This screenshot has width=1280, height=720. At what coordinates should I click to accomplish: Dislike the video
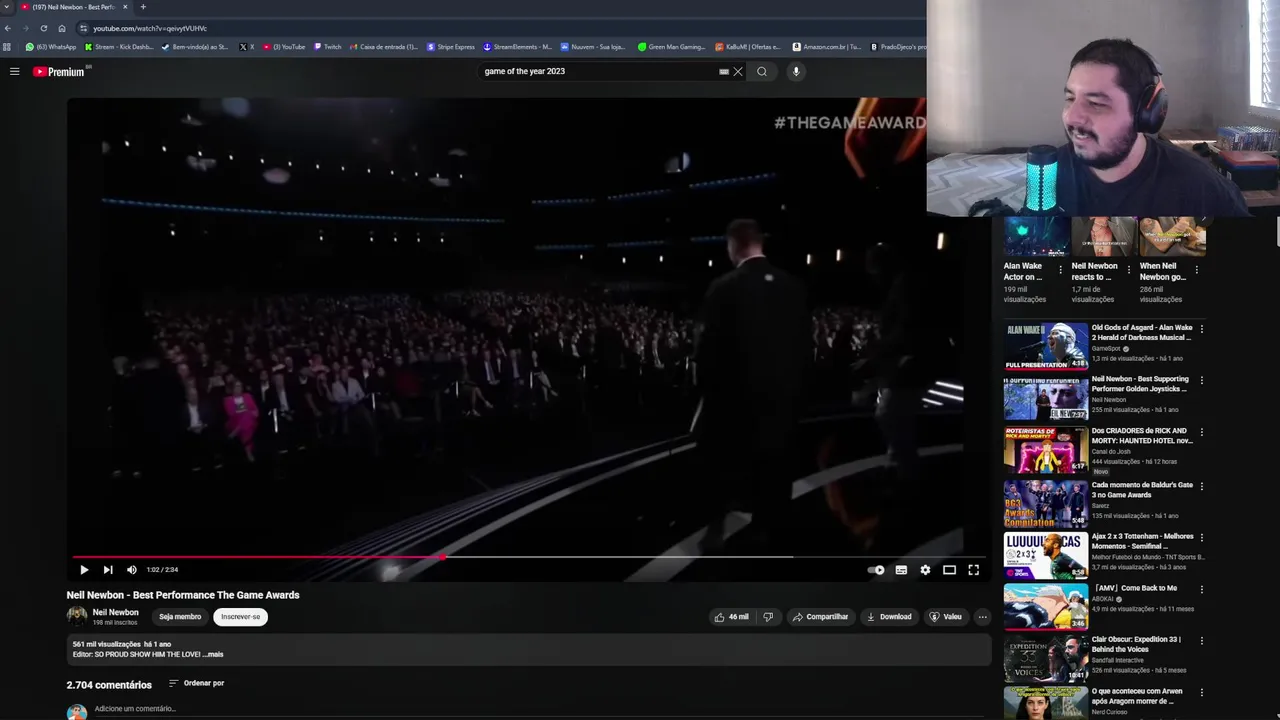pos(768,617)
